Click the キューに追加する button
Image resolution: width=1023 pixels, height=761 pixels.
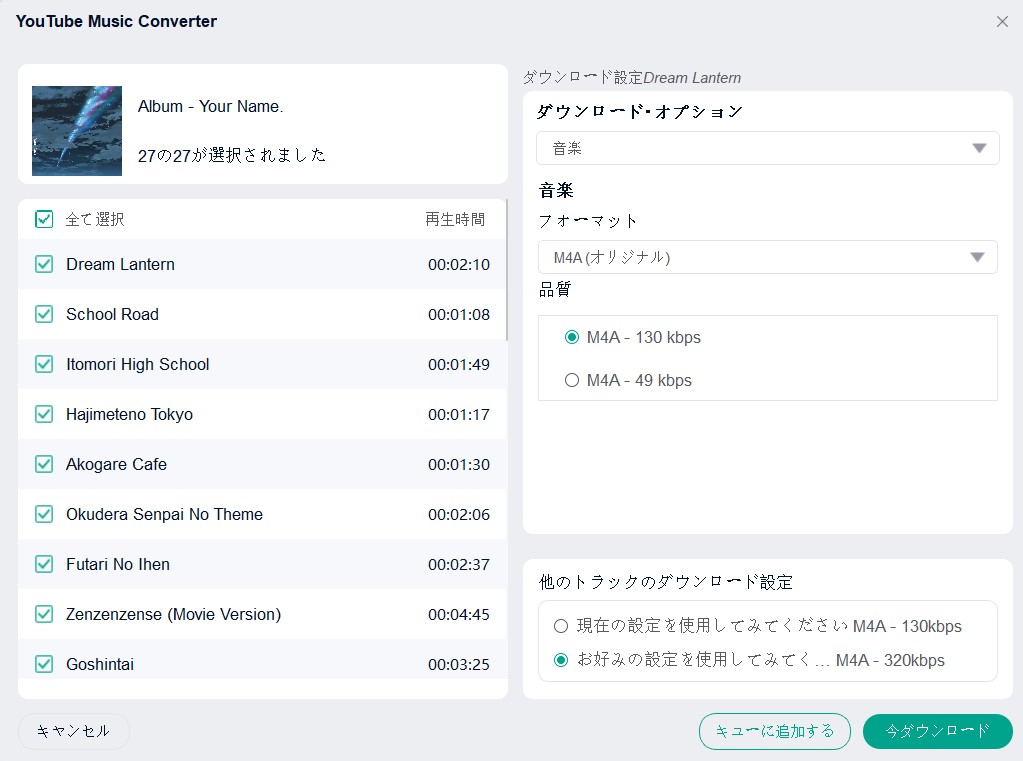774,731
